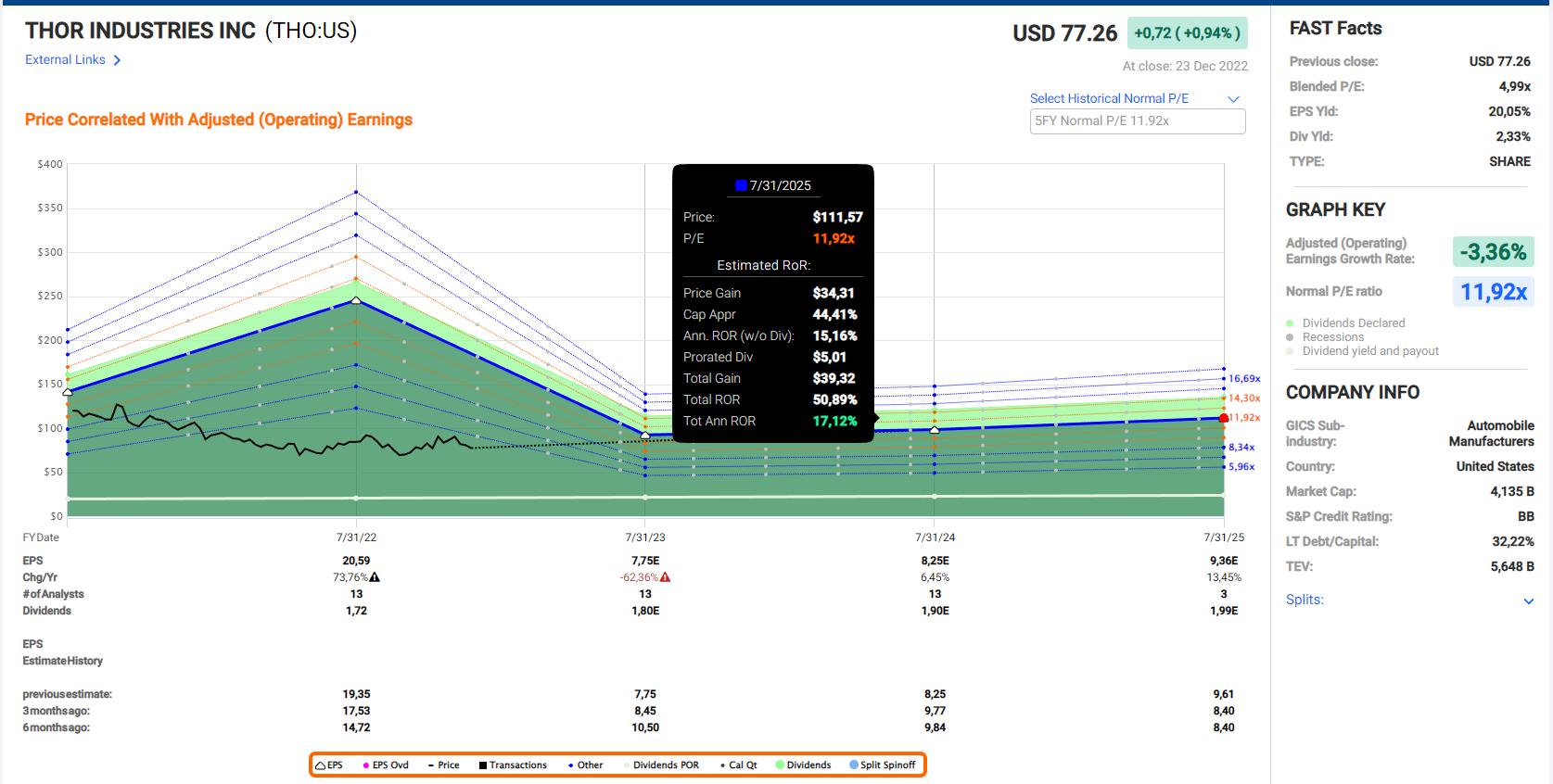This screenshot has width=1553, height=784.
Task: Click the 3 months ago estimate 17,53
Action: click(x=356, y=711)
